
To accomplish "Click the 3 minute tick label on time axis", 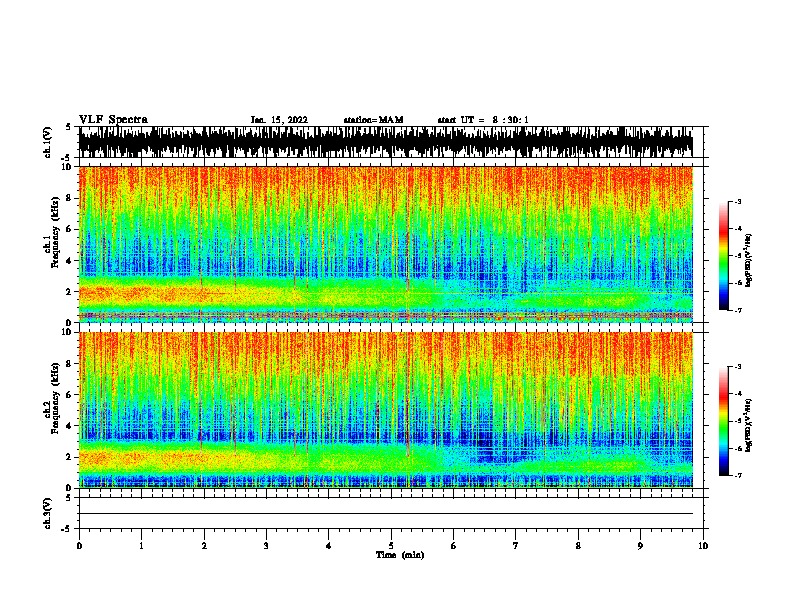I will 266,546.
